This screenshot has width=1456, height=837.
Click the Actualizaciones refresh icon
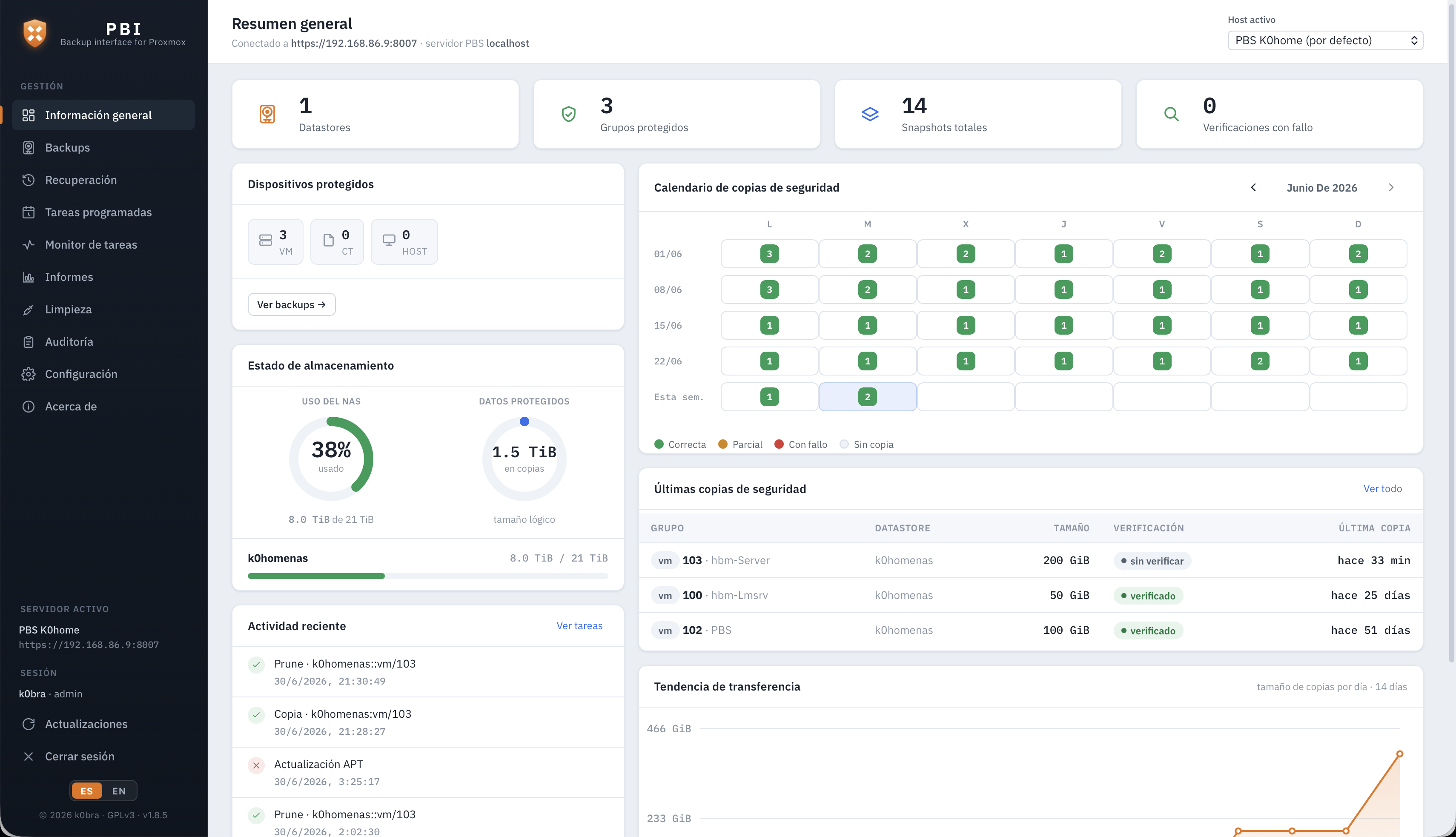tap(28, 724)
